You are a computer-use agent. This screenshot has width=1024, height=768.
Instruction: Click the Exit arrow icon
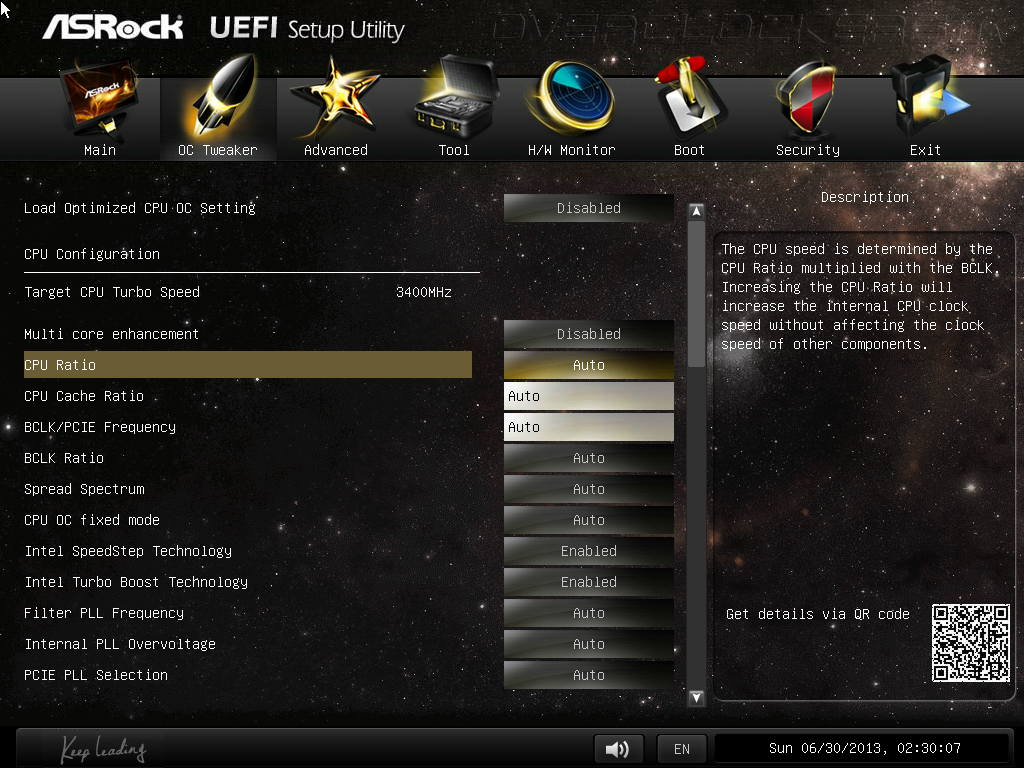(926, 97)
